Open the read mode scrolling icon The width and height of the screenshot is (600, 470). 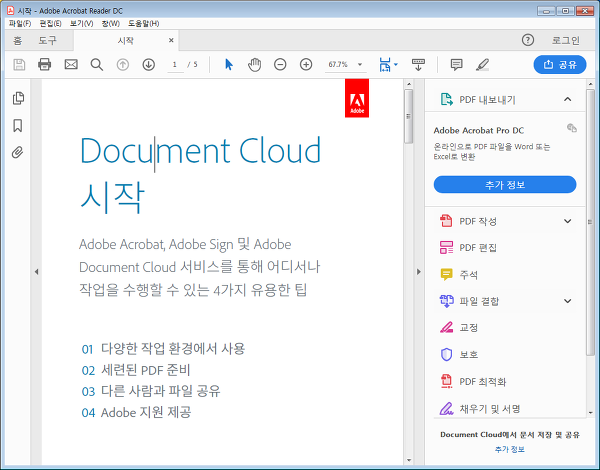(x=418, y=64)
